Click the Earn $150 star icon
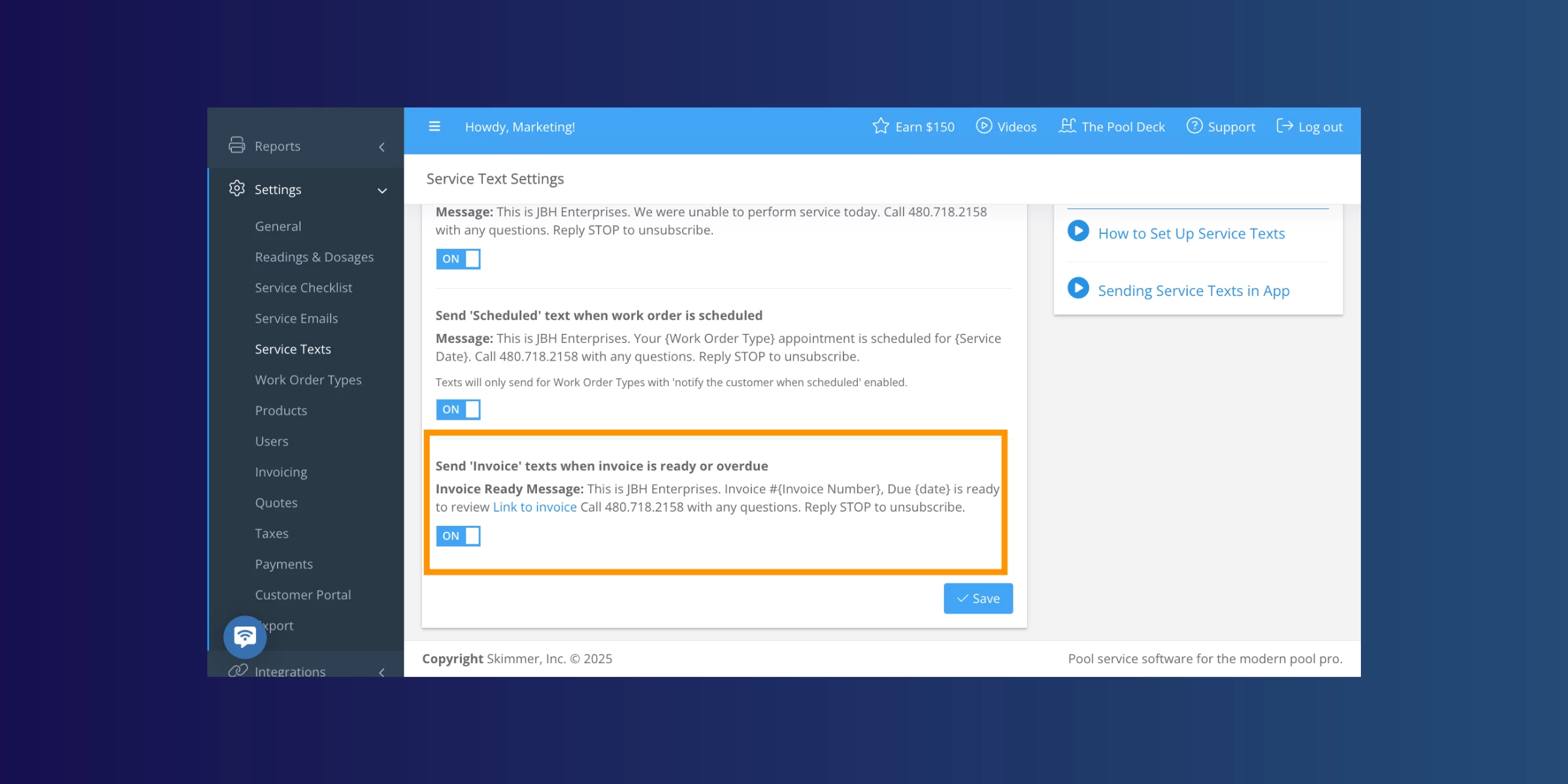The height and width of the screenshot is (784, 1568). (x=881, y=126)
